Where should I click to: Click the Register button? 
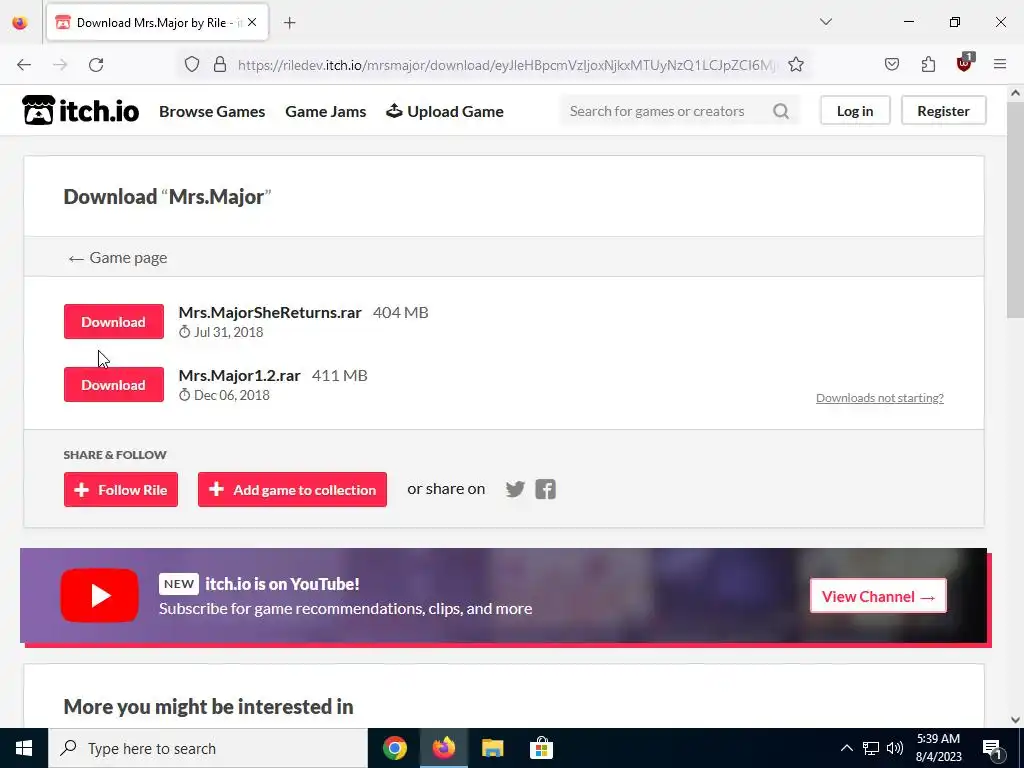click(x=943, y=111)
